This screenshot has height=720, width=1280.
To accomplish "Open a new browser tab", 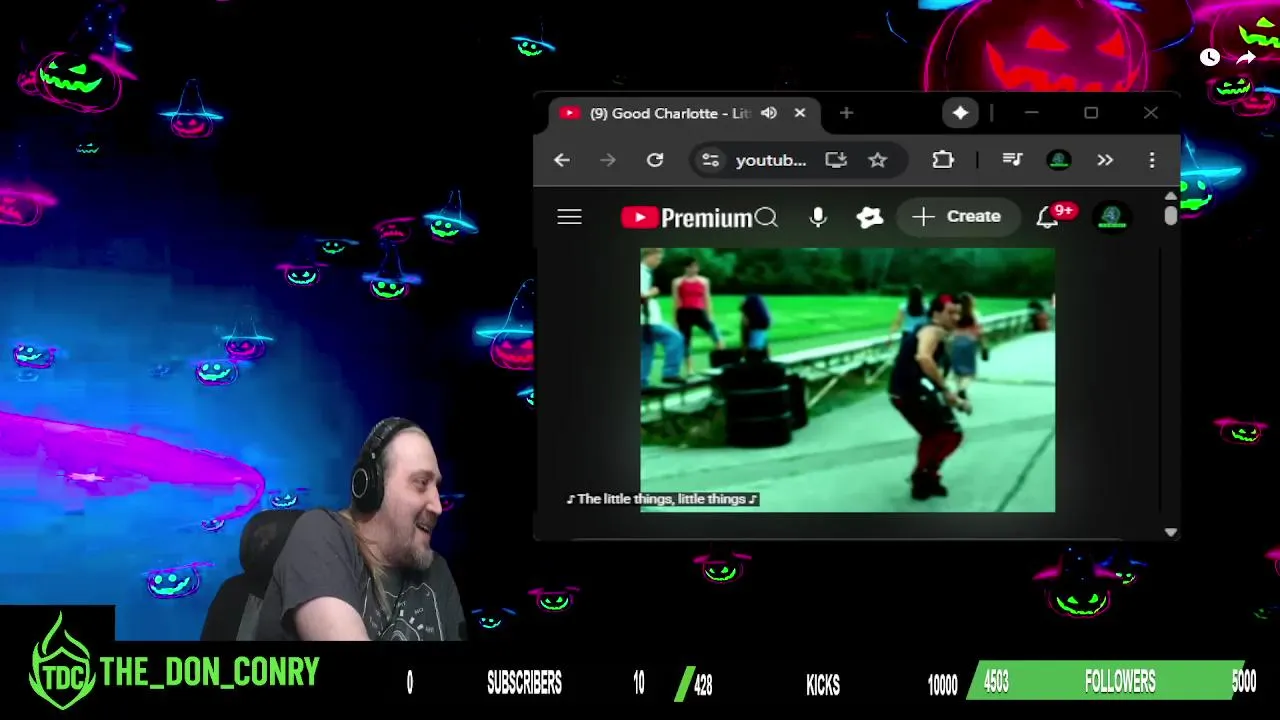I will [x=846, y=113].
